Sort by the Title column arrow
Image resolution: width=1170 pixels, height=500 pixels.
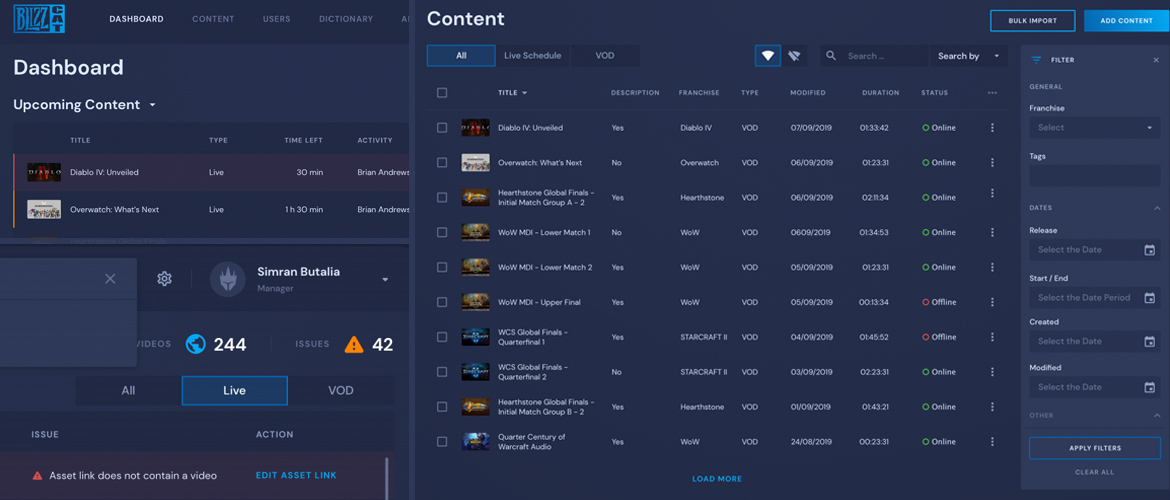(525, 93)
